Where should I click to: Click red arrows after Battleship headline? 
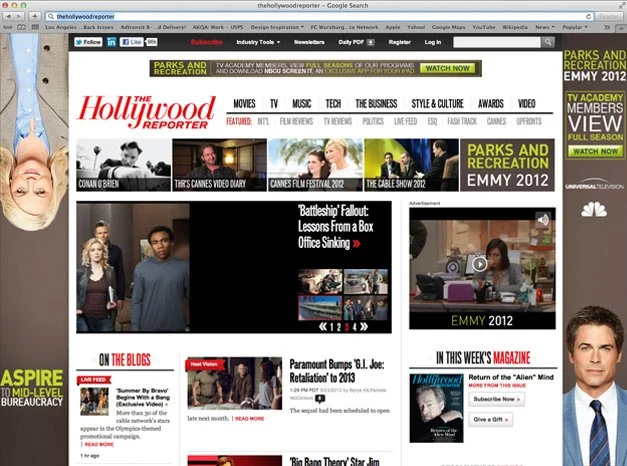point(356,243)
